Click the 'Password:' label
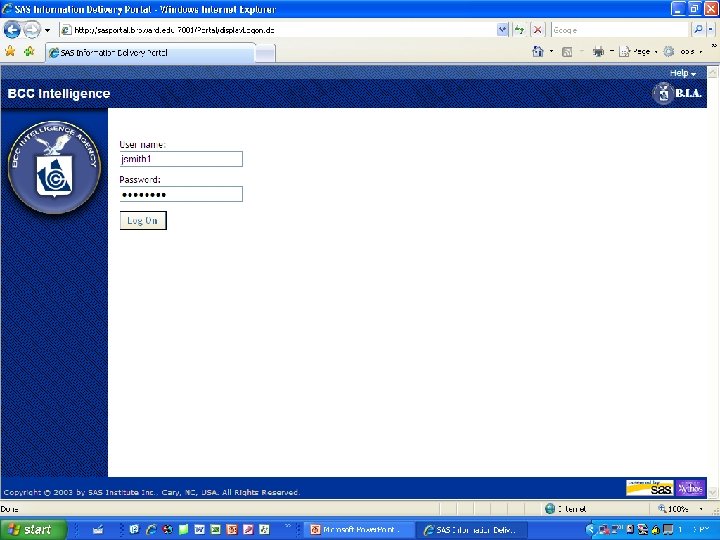This screenshot has width=720, height=540. 140,180
